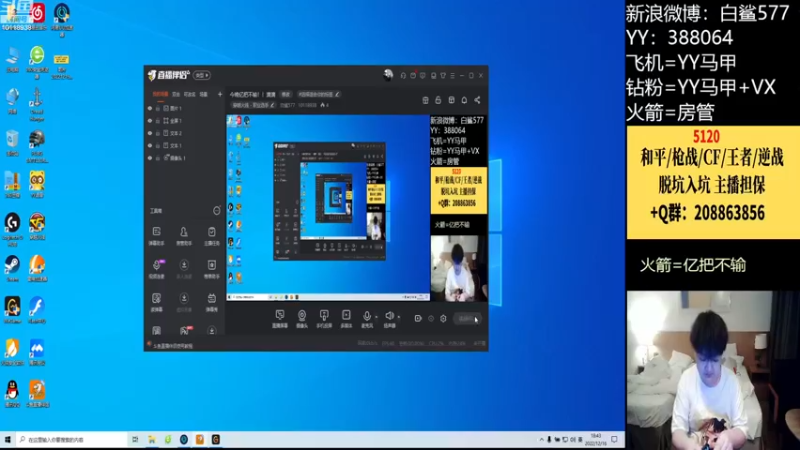This screenshot has height=450, width=800.
Task: Open the 弹幕秀 toolbox tool
Action: (212, 302)
